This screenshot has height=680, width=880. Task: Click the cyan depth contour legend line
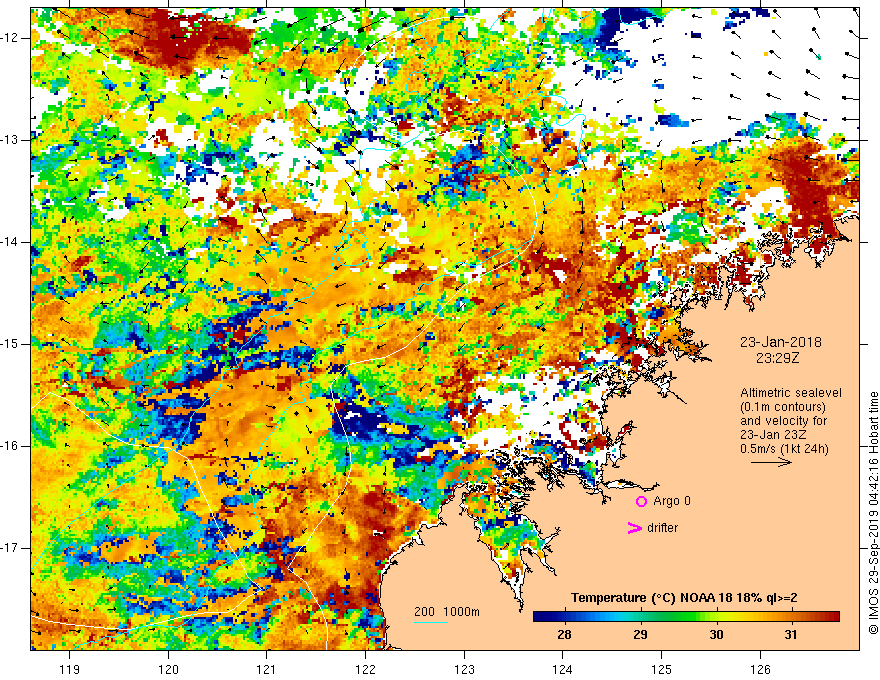[x=431, y=622]
